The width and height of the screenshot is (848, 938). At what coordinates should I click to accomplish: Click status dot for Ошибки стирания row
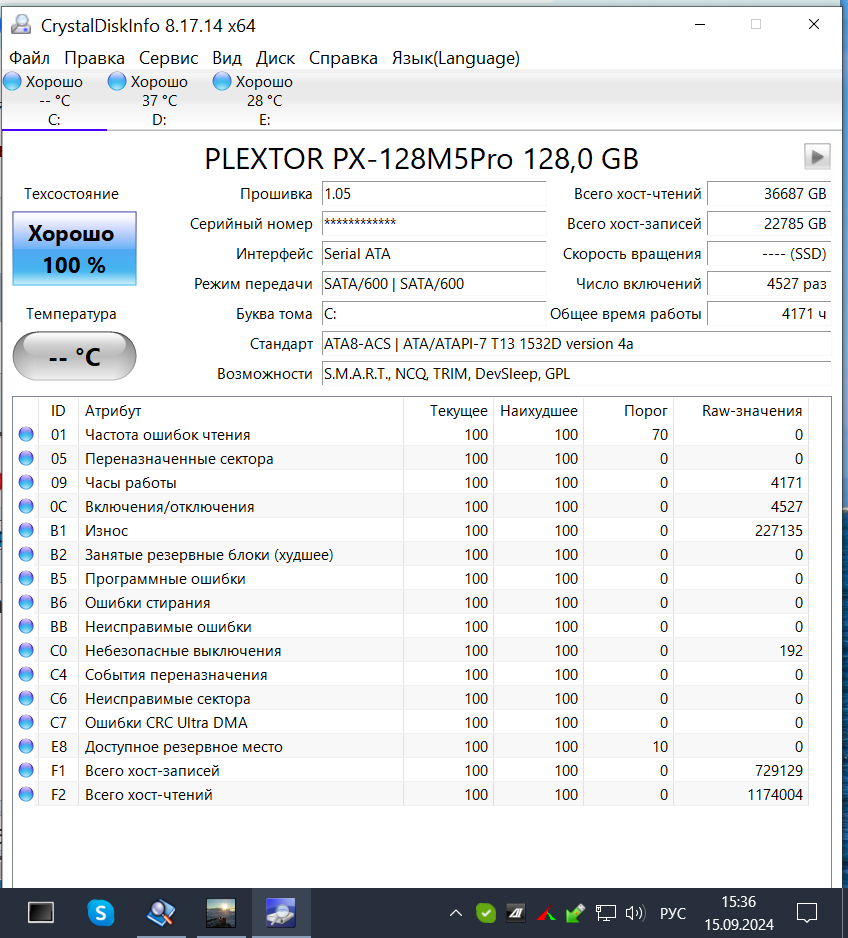[26, 602]
